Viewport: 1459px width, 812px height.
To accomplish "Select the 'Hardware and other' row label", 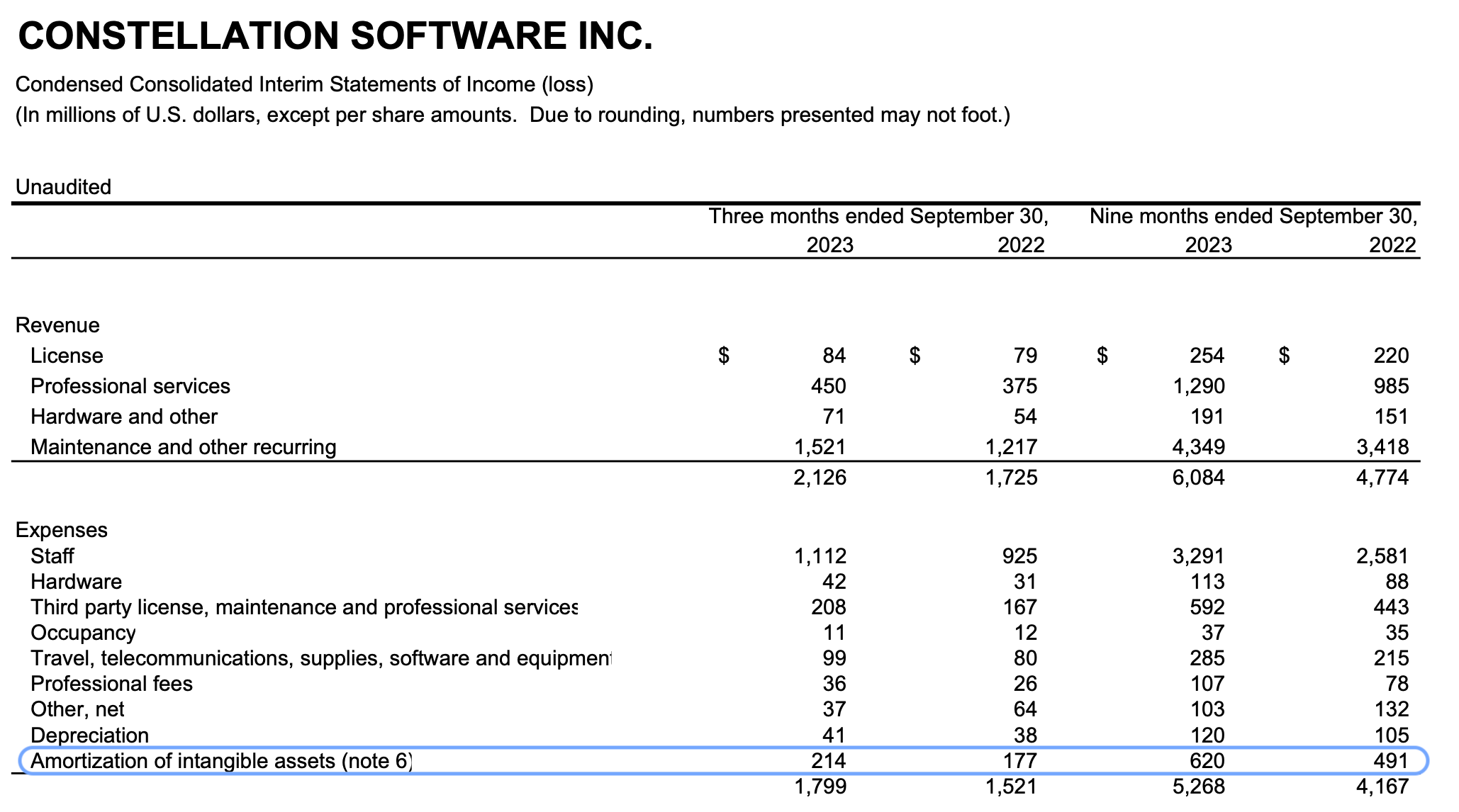I will [x=124, y=417].
